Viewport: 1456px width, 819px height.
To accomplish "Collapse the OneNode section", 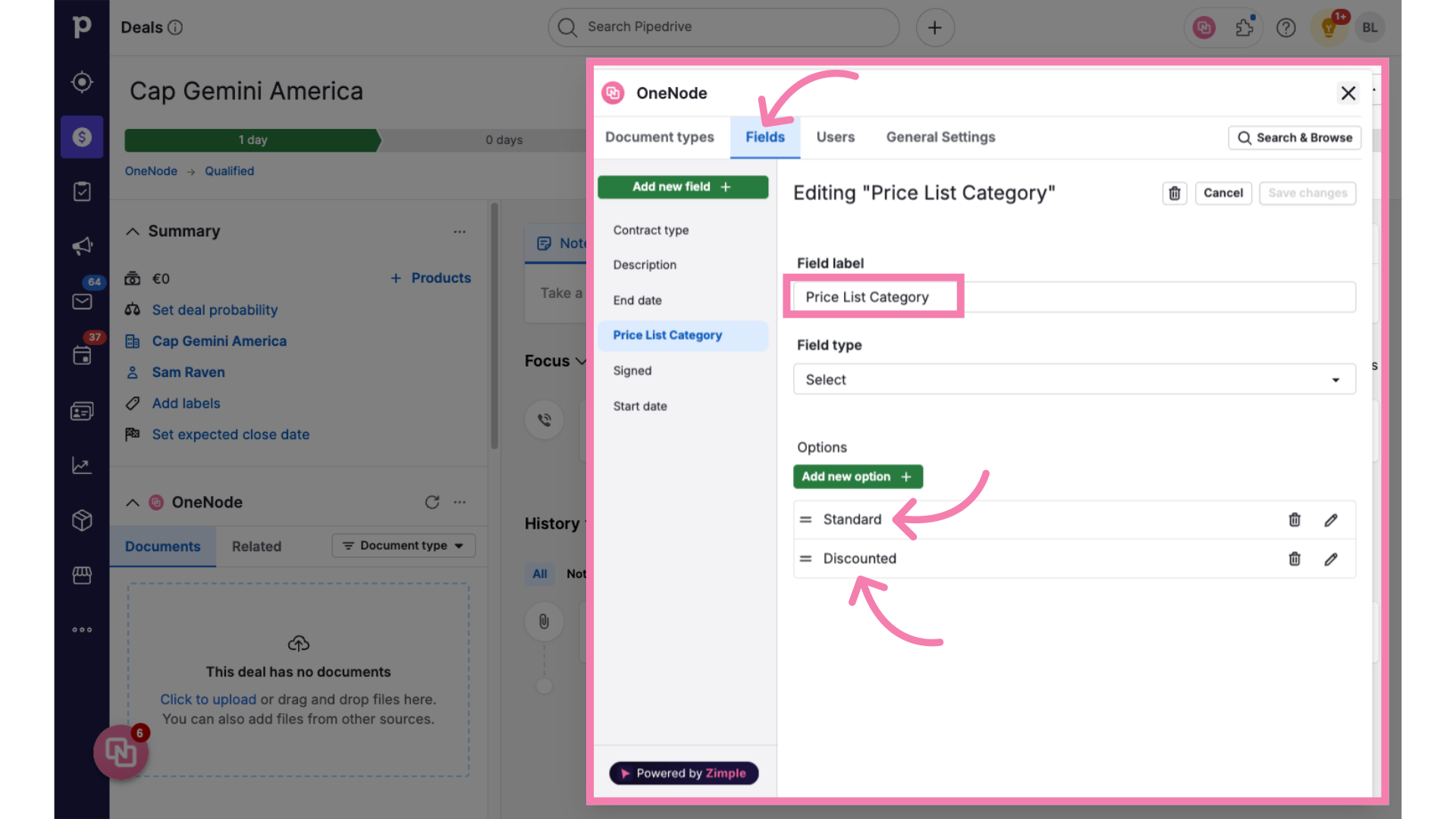I will coord(133,502).
